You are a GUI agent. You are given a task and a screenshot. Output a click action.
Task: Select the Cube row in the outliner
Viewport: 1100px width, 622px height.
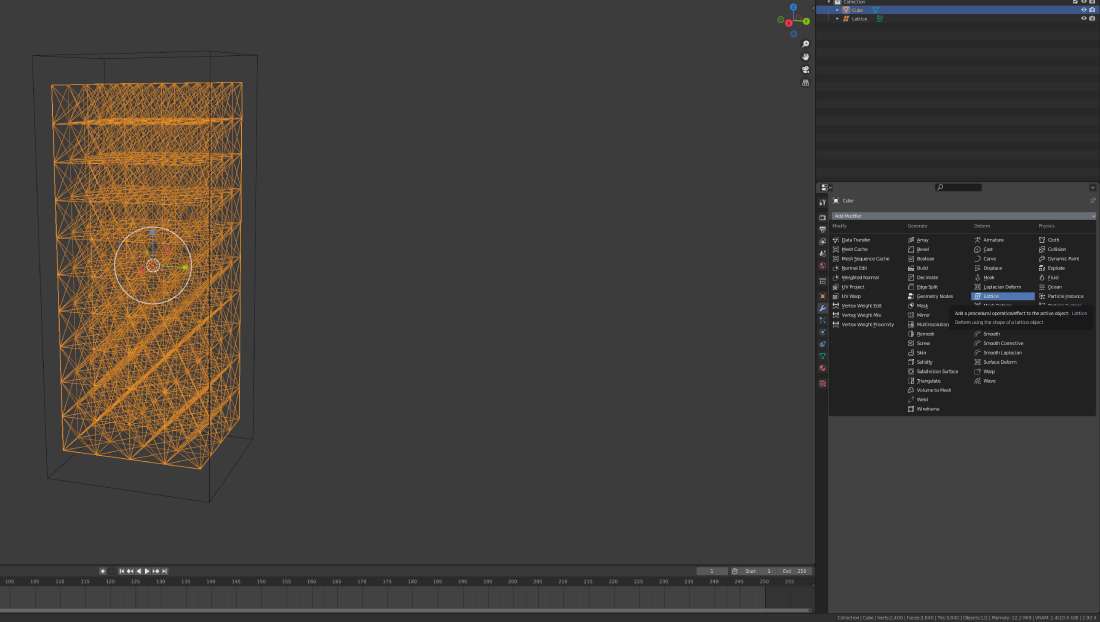[x=957, y=10]
